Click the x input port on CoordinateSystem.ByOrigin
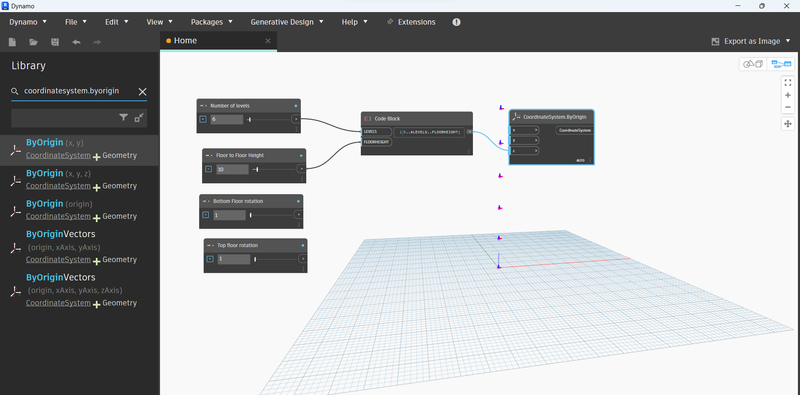 524,130
